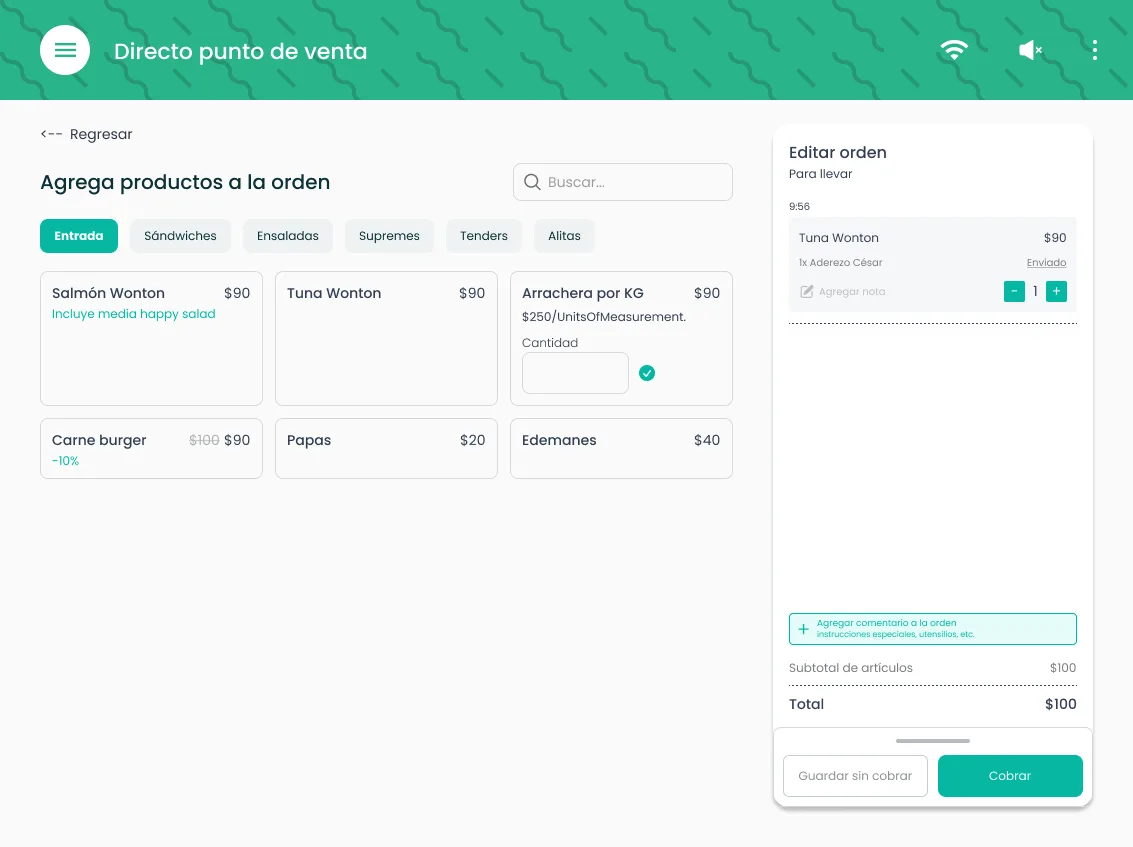Viewport: 1133px width, 847px height.
Task: Add Carne burger to the order
Action: 151,448
